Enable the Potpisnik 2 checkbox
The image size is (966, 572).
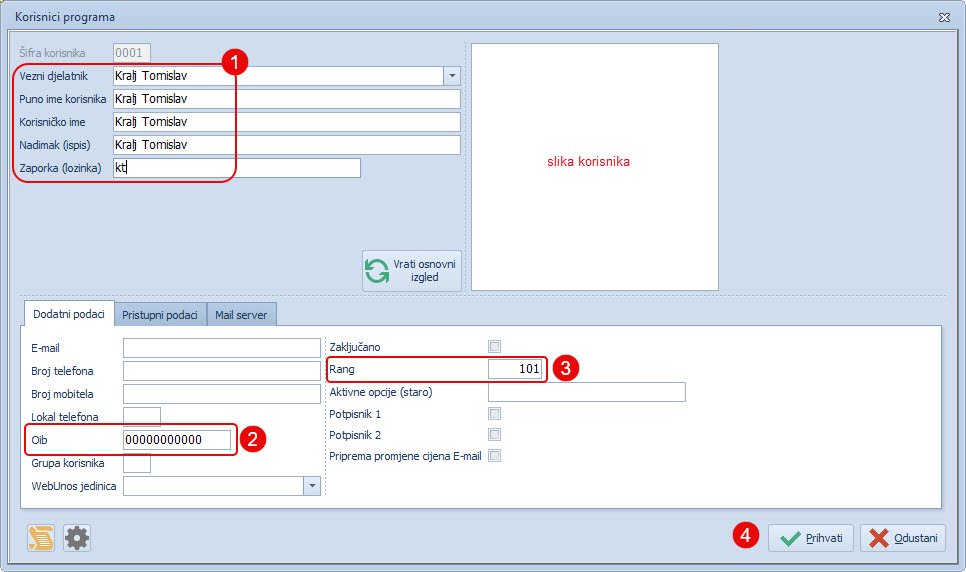[494, 435]
